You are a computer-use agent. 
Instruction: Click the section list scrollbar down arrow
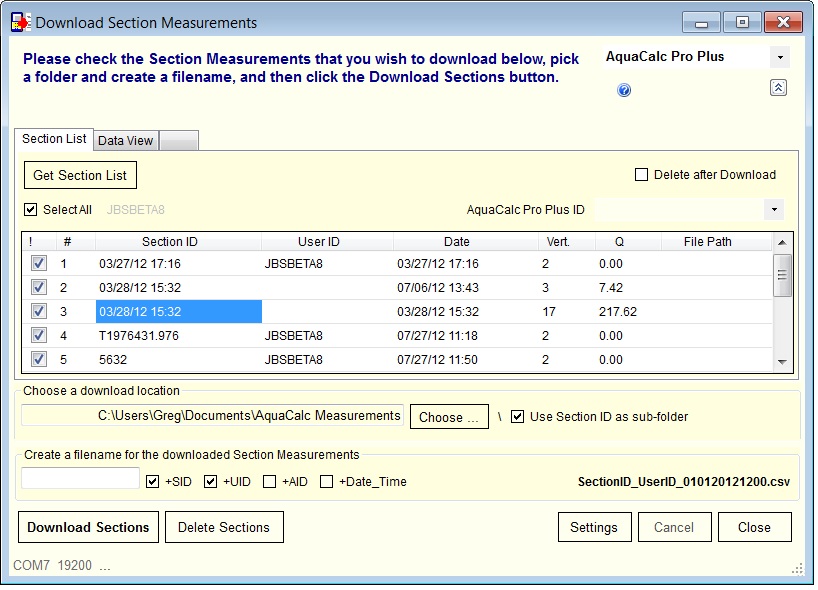[782, 362]
